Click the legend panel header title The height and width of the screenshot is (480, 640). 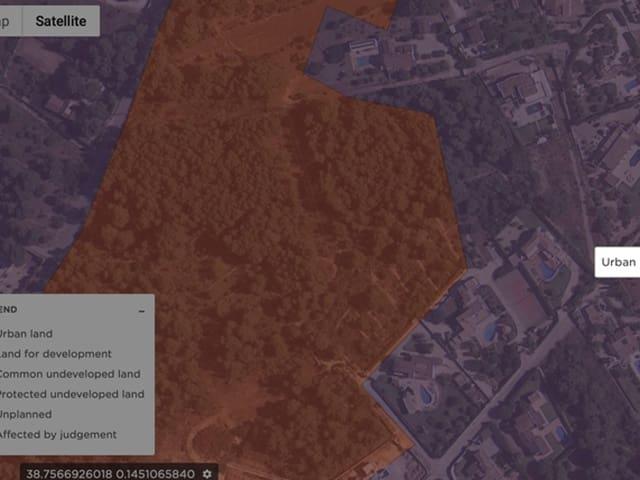9,309
